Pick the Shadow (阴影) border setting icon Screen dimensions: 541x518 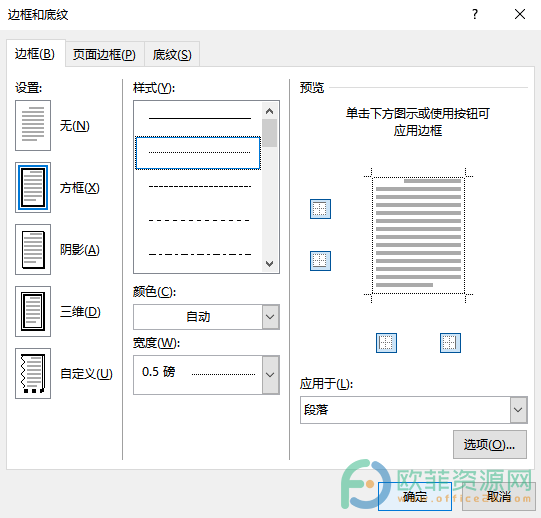(33, 250)
